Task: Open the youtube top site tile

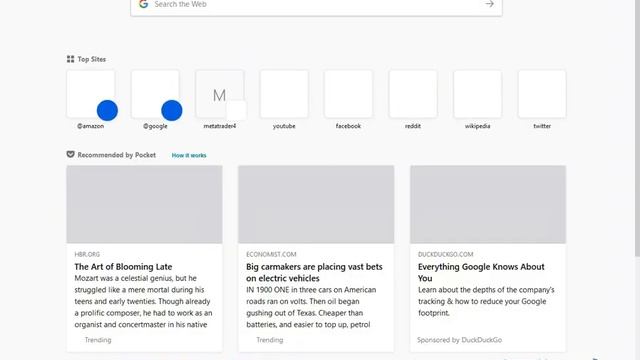Action: click(x=284, y=94)
